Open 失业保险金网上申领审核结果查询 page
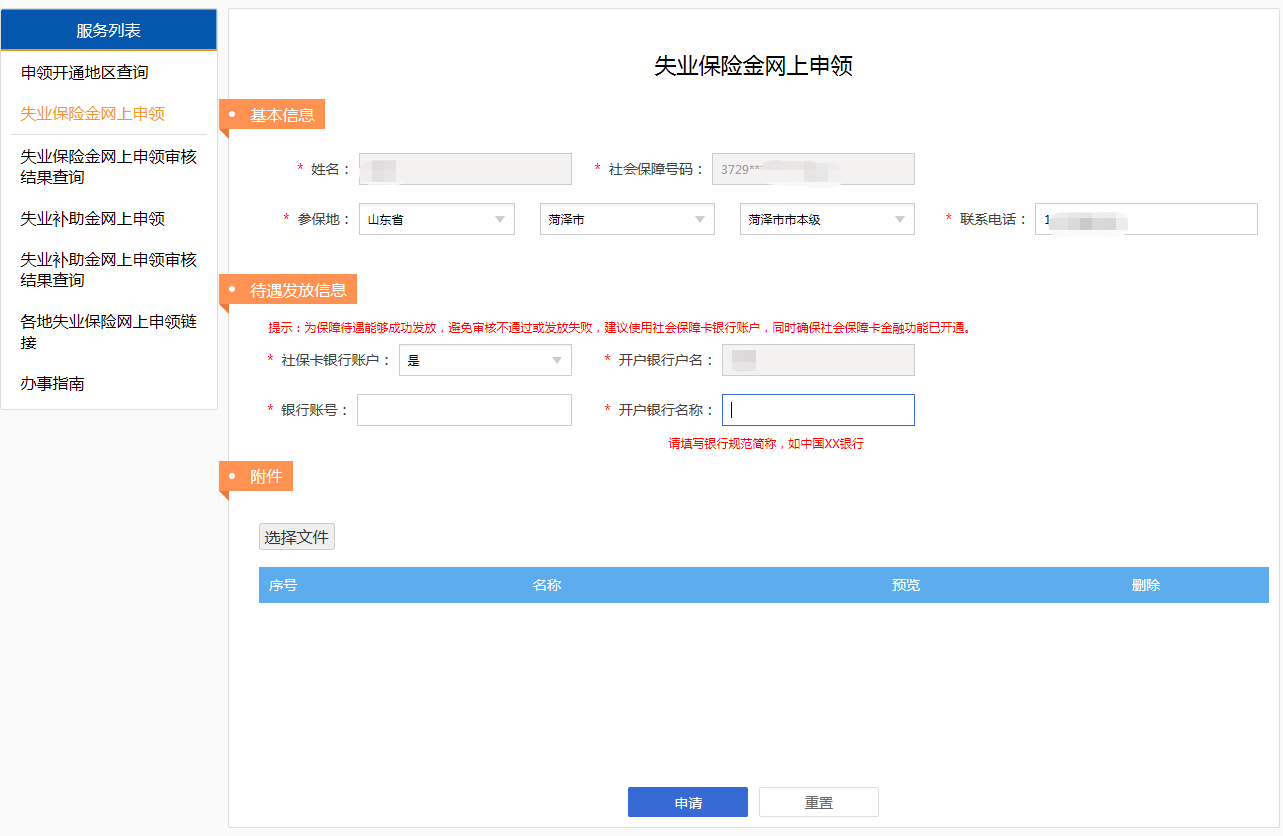Screen dimensions: 1283x836 click(108, 167)
